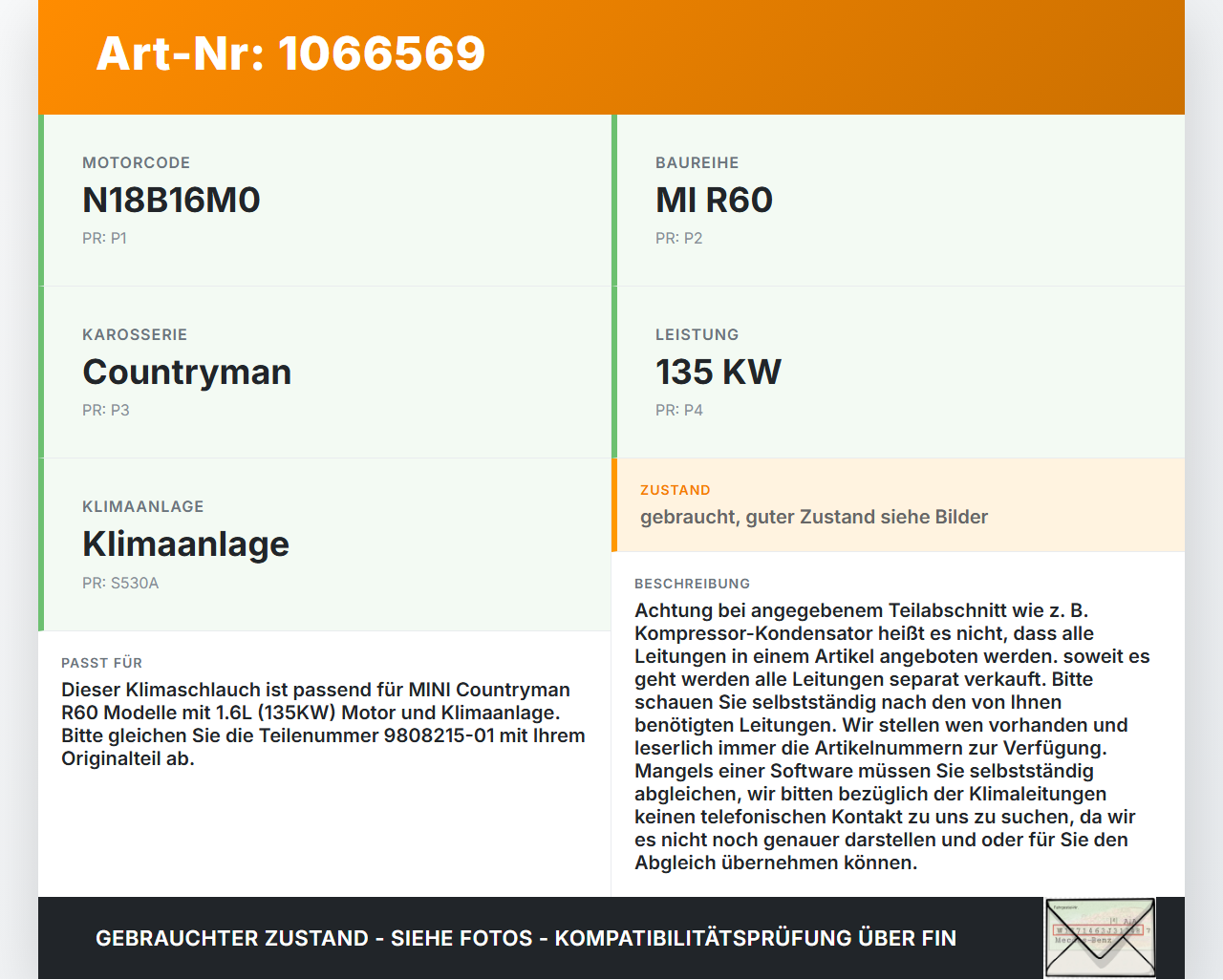Click the LEISTUNG label
This screenshot has width=1223, height=980.
[x=697, y=334]
